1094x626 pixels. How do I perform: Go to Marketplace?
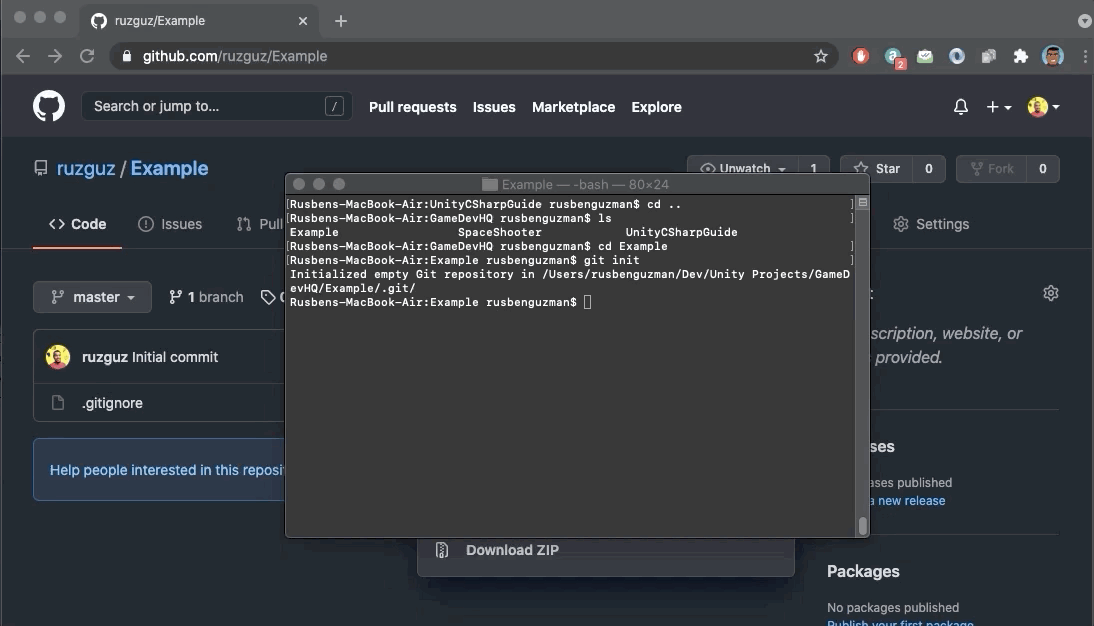574,107
